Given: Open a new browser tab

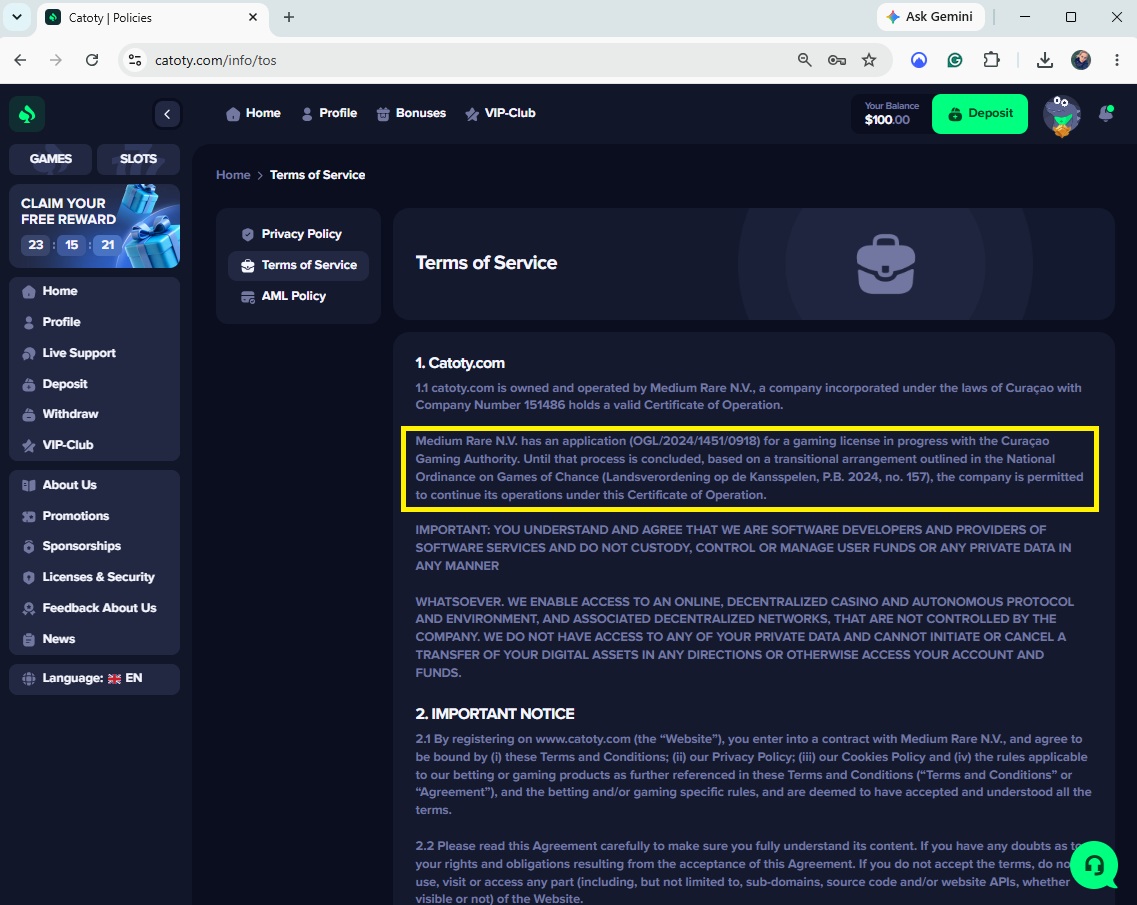Looking at the screenshot, I should point(289,17).
